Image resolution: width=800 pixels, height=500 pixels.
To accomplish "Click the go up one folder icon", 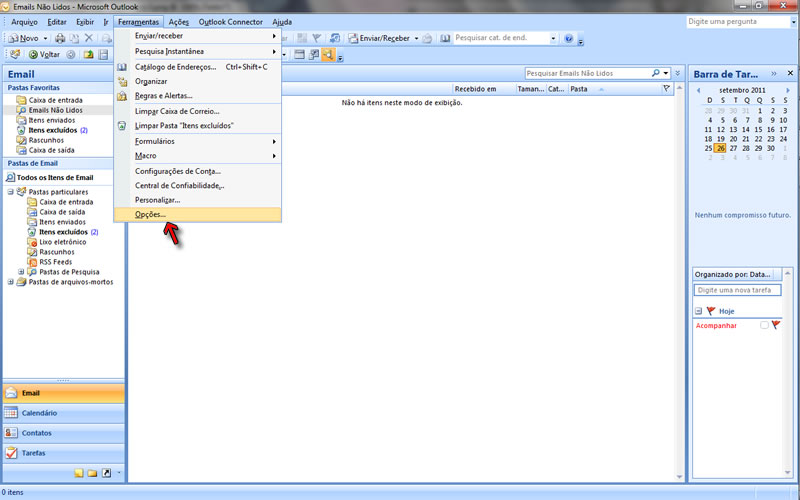I will coord(89,55).
